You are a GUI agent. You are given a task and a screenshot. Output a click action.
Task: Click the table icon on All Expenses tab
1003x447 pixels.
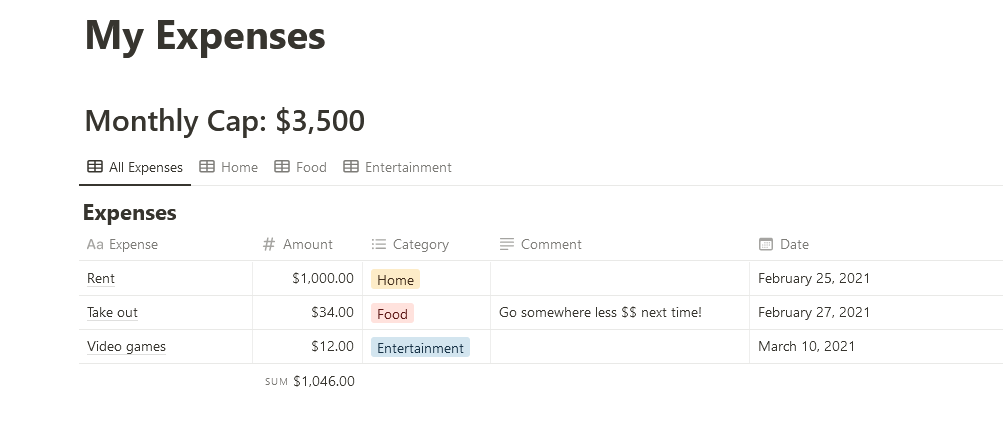(x=95, y=167)
